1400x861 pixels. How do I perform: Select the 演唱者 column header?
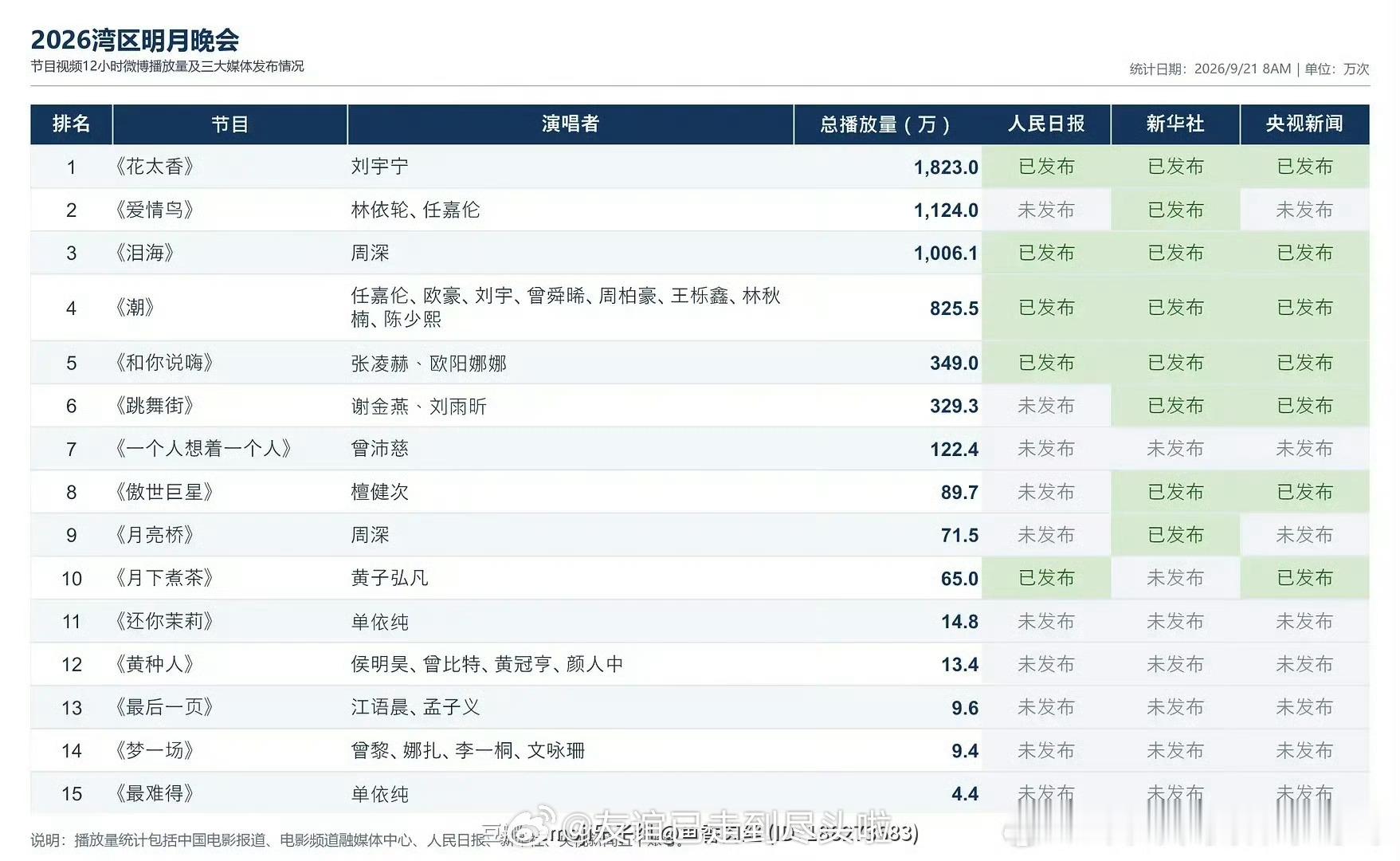pyautogui.click(x=570, y=124)
